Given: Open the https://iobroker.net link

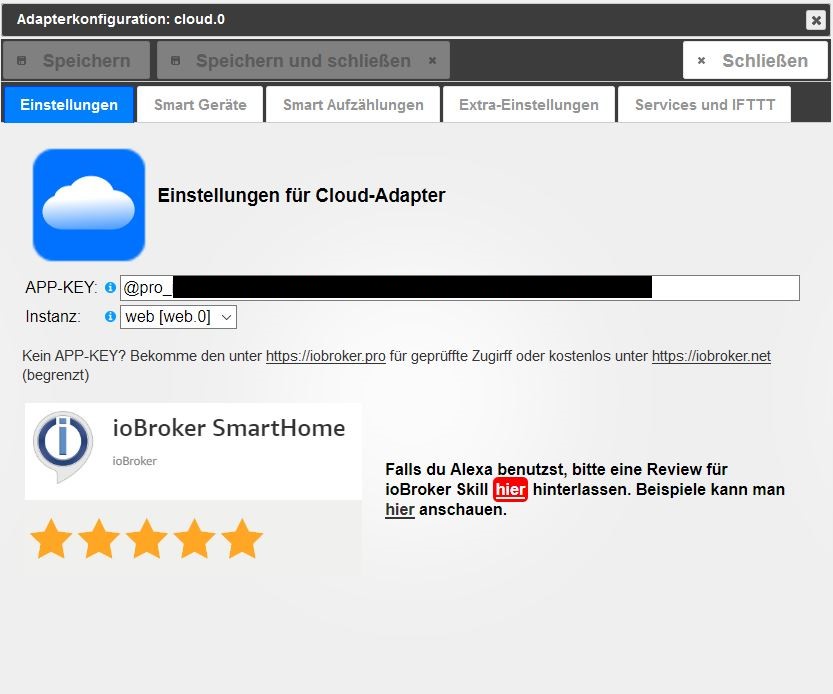Looking at the screenshot, I should [711, 356].
